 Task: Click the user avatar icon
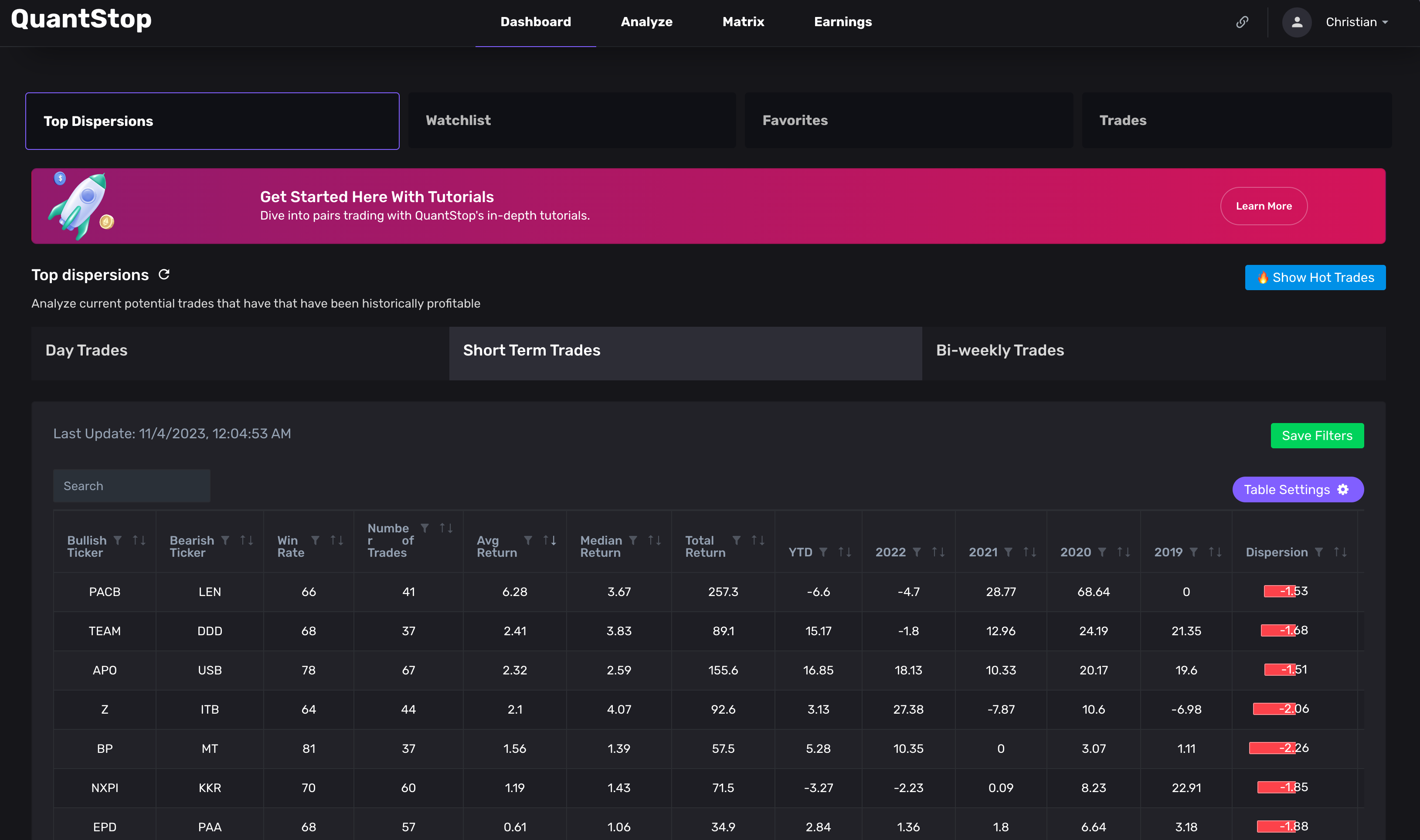click(x=1297, y=22)
